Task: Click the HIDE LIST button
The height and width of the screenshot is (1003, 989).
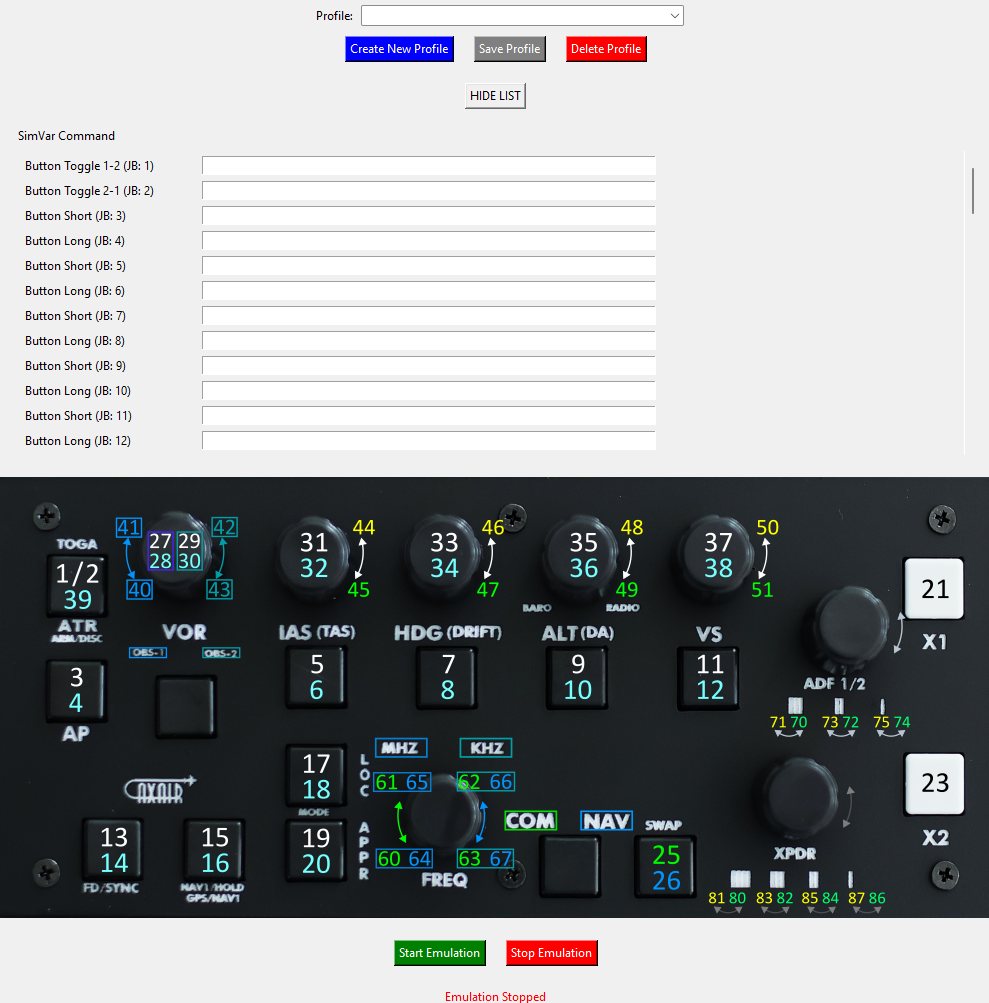Action: pyautogui.click(x=495, y=96)
